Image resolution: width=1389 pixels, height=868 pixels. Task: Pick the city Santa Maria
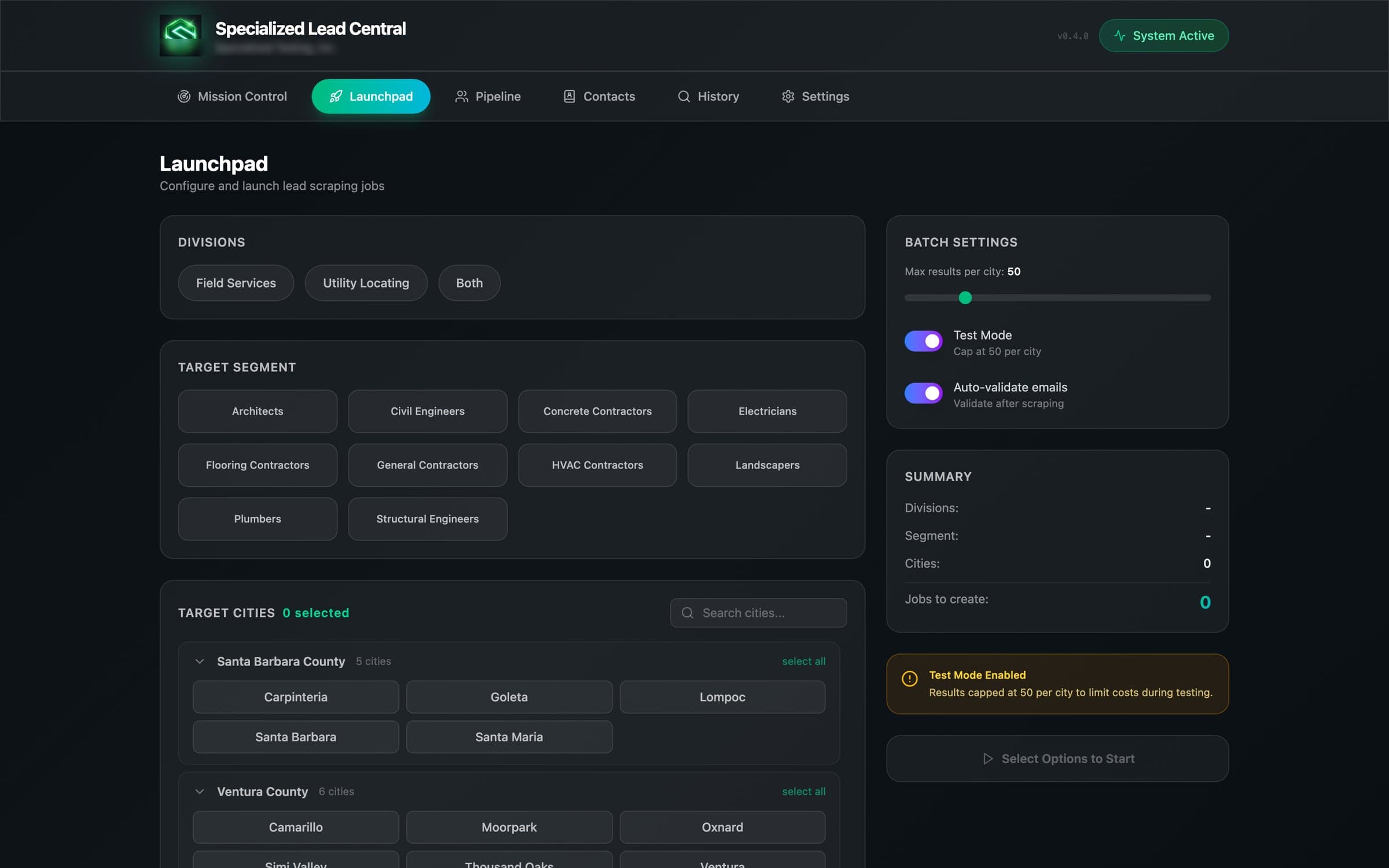click(x=509, y=737)
